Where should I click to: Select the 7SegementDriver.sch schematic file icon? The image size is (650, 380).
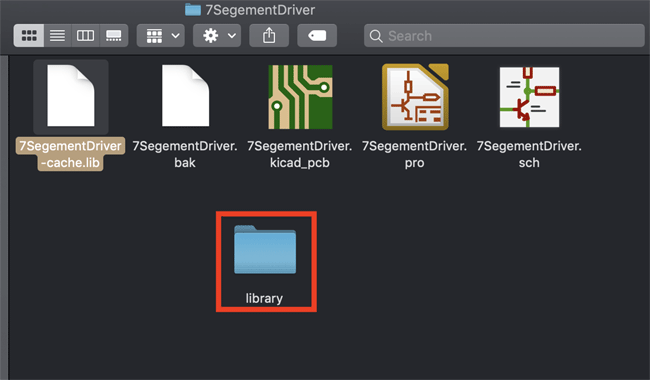coord(529,97)
